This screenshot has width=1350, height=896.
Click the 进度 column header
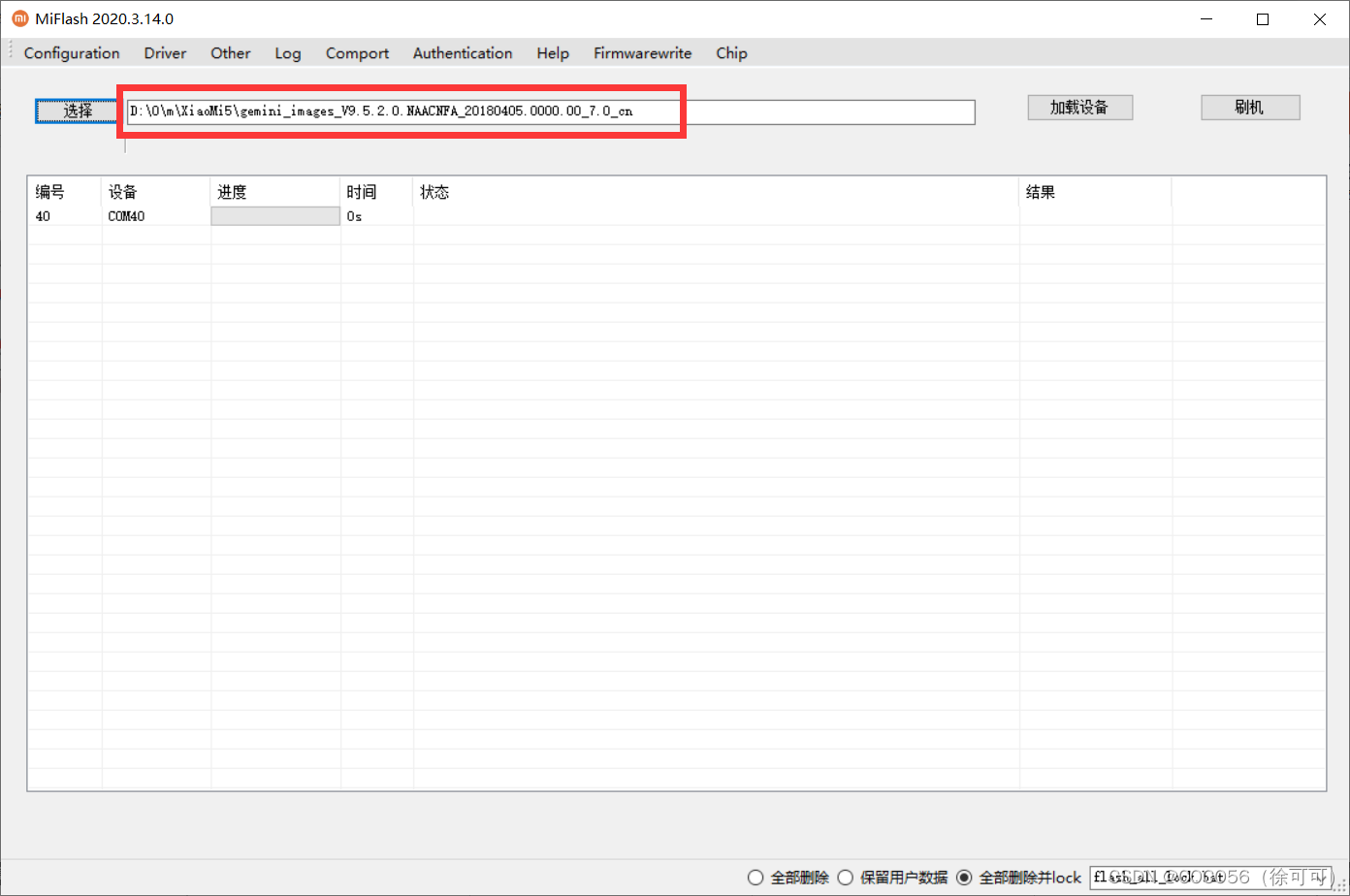point(275,192)
